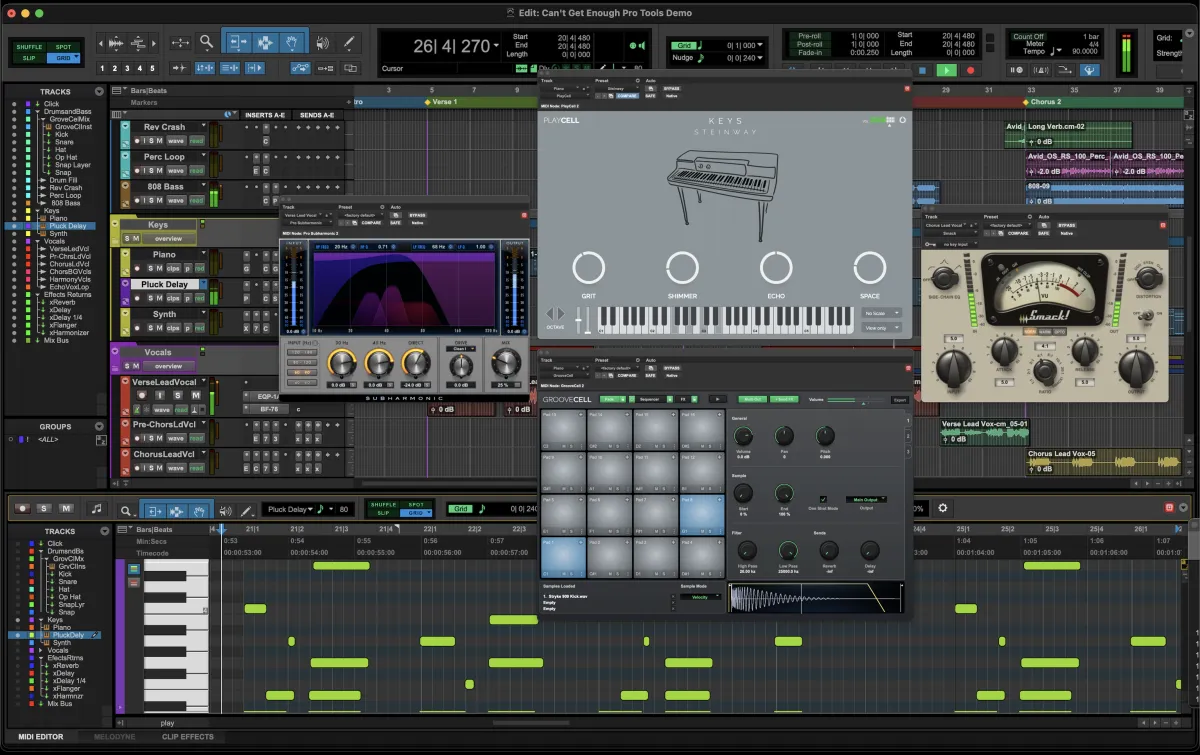The height and width of the screenshot is (755, 1200).
Task: Click the red Record transport button
Action: (970, 70)
